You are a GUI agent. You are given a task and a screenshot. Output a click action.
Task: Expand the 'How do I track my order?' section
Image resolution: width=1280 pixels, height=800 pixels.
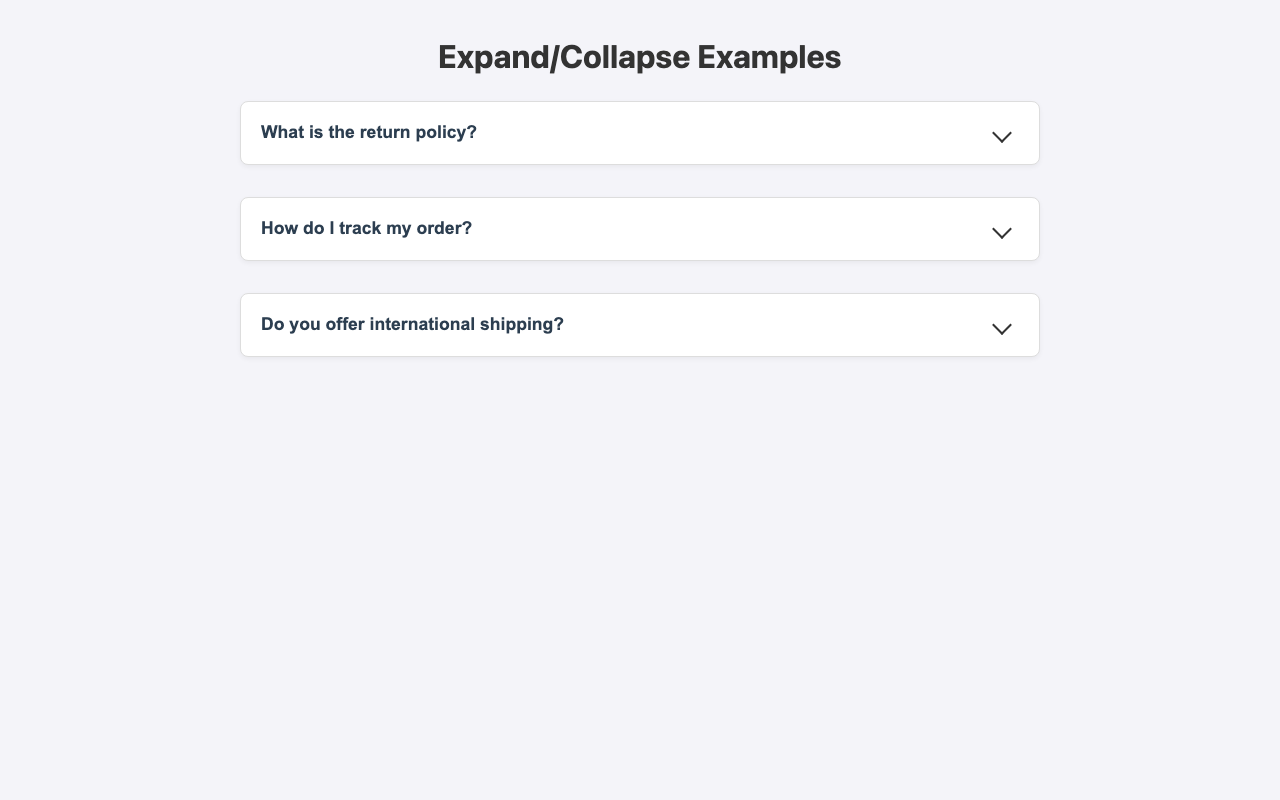coord(640,229)
